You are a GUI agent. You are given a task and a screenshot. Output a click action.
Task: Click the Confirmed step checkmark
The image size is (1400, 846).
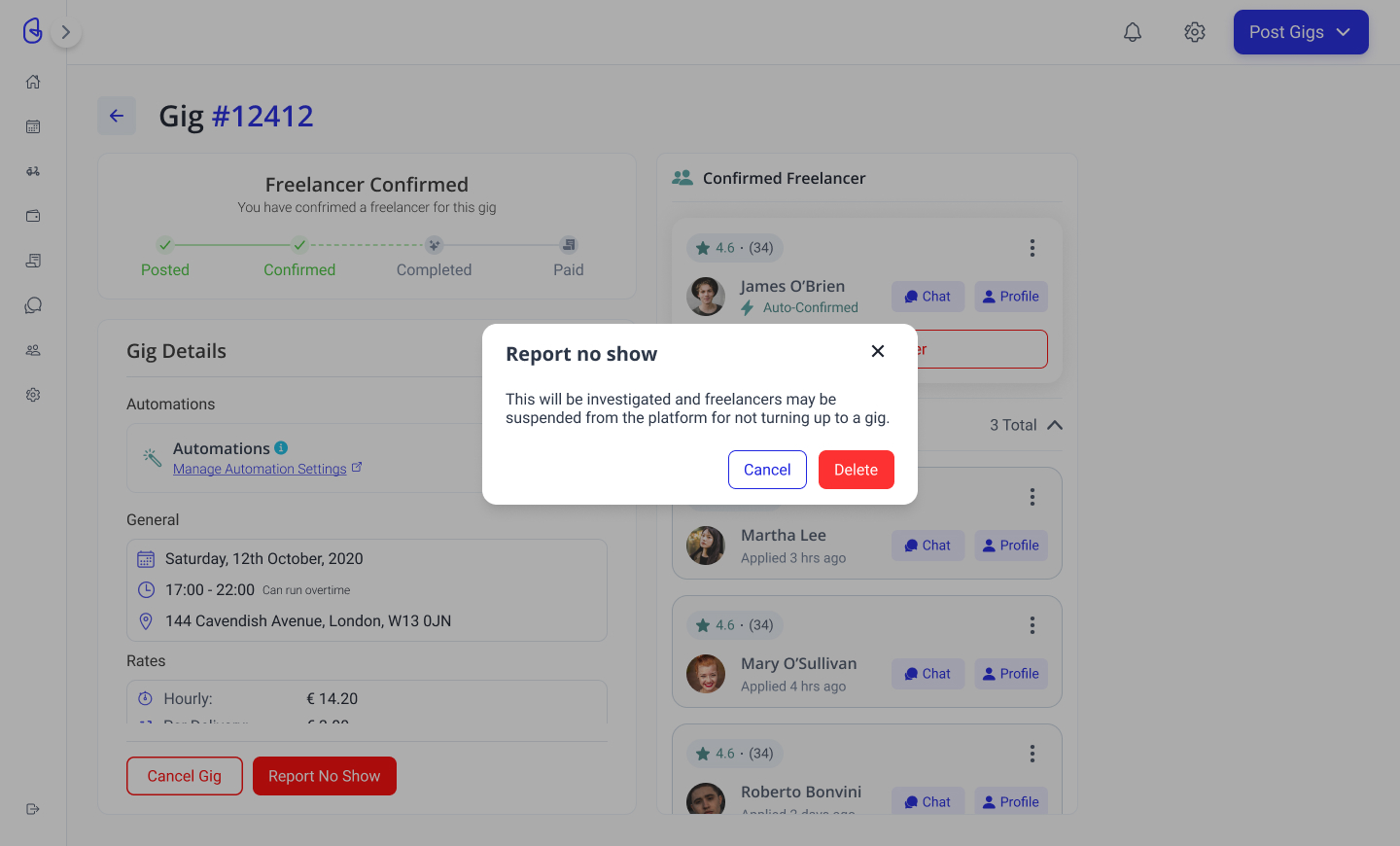(x=299, y=245)
